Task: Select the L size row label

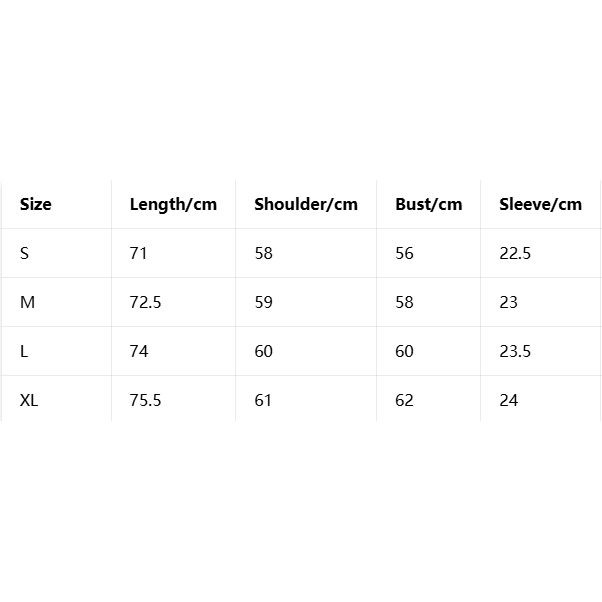Action: (x=24, y=351)
